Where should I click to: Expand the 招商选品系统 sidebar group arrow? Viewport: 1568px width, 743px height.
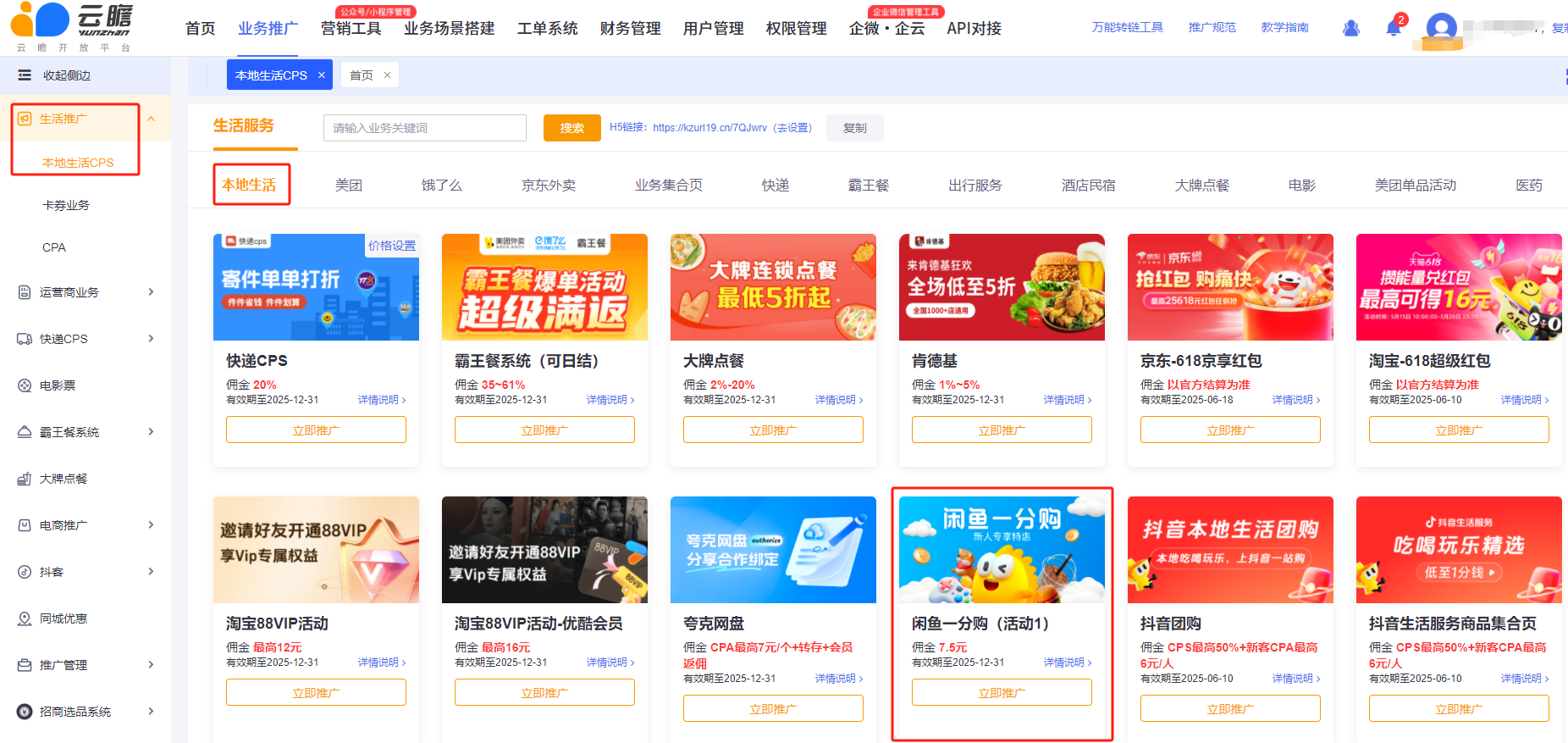tap(152, 712)
